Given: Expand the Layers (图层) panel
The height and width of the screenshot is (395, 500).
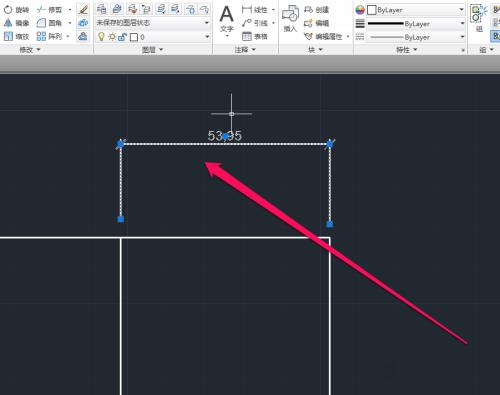Looking at the screenshot, I should pos(152,50).
